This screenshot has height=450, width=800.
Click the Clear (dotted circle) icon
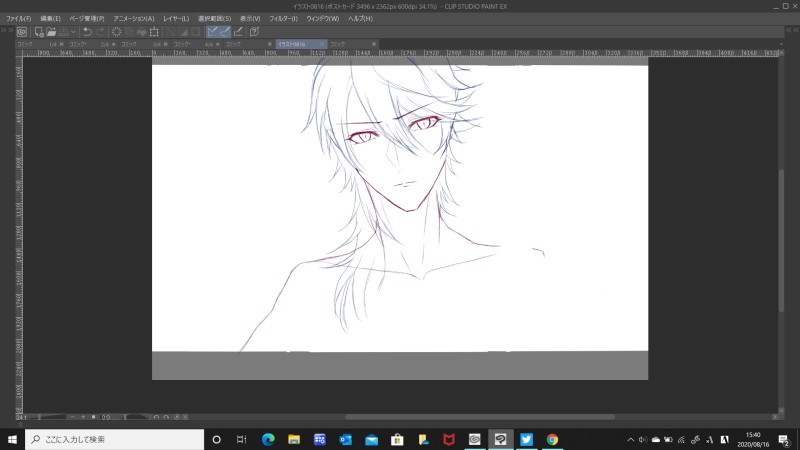click(x=116, y=32)
